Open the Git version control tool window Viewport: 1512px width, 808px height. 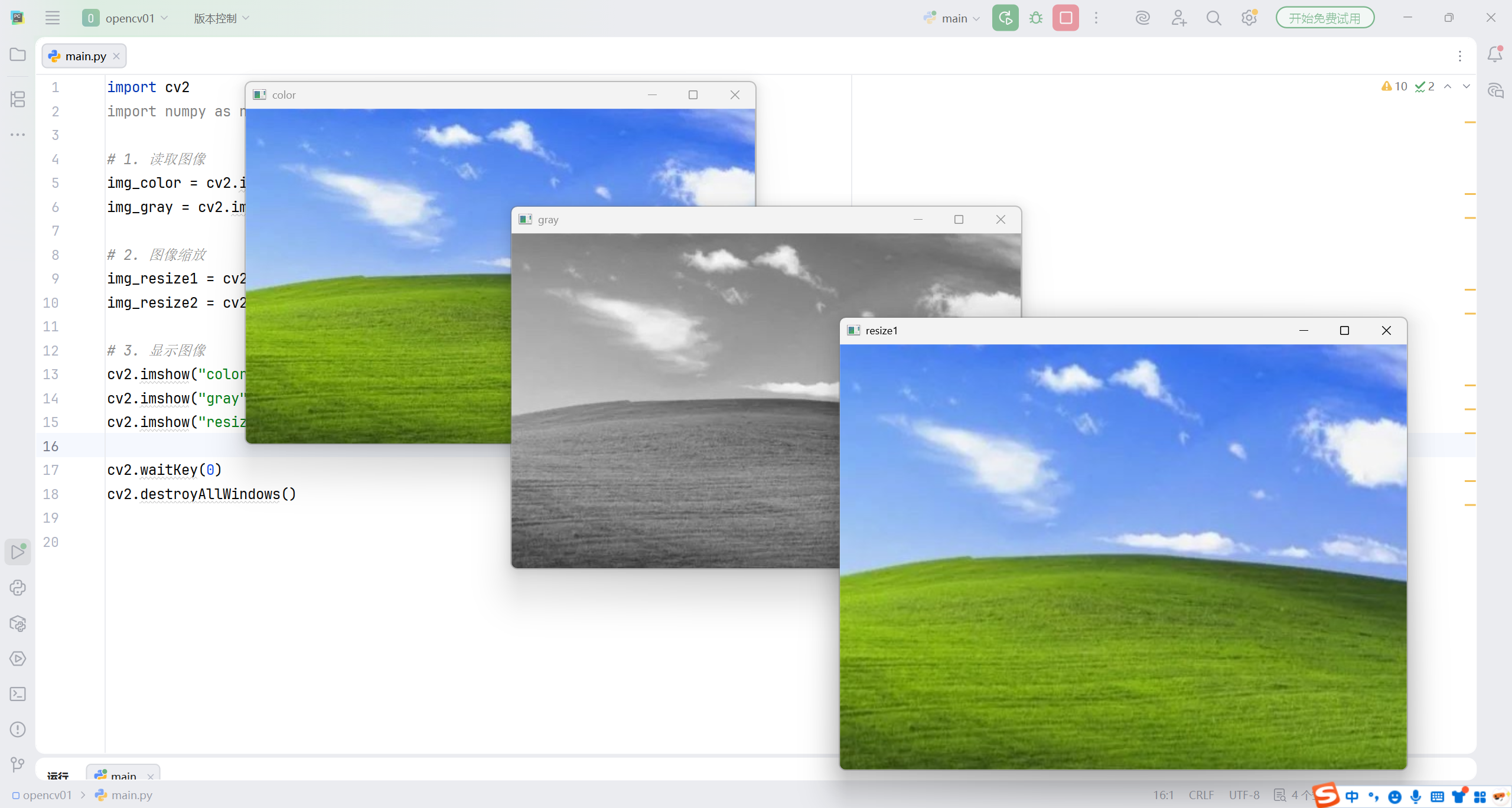(x=18, y=765)
